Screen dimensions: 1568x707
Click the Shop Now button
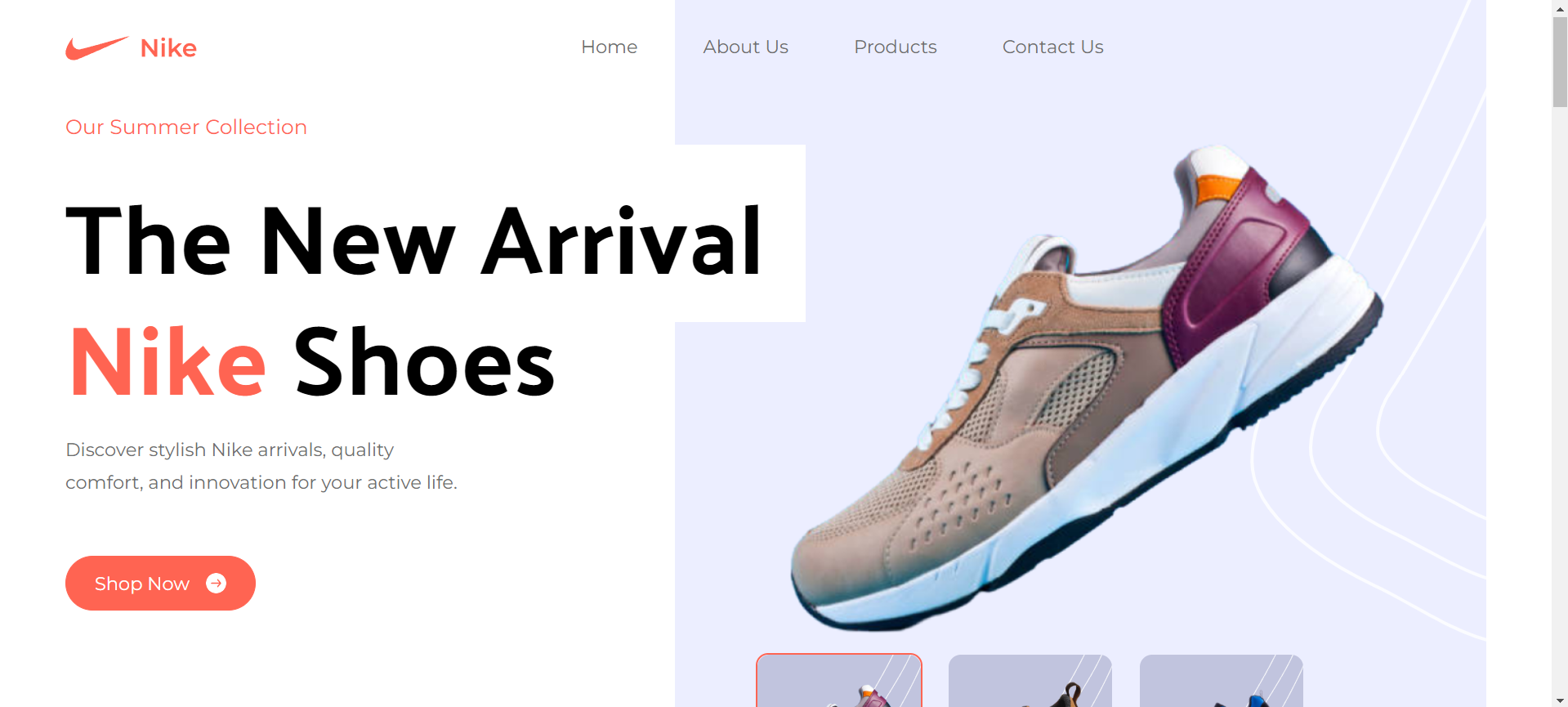(160, 583)
